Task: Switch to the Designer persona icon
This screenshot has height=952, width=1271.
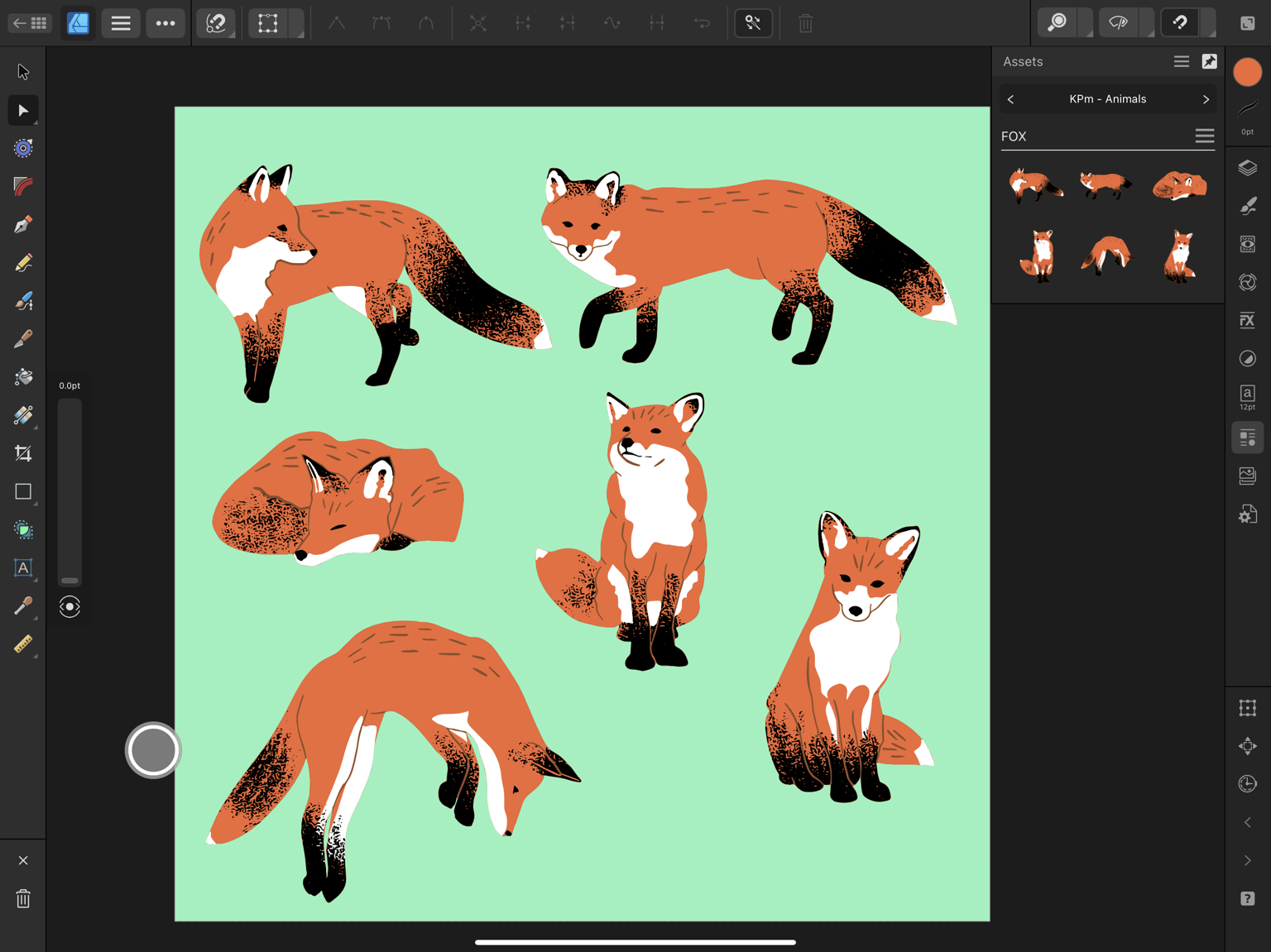Action: pyautogui.click(x=78, y=23)
